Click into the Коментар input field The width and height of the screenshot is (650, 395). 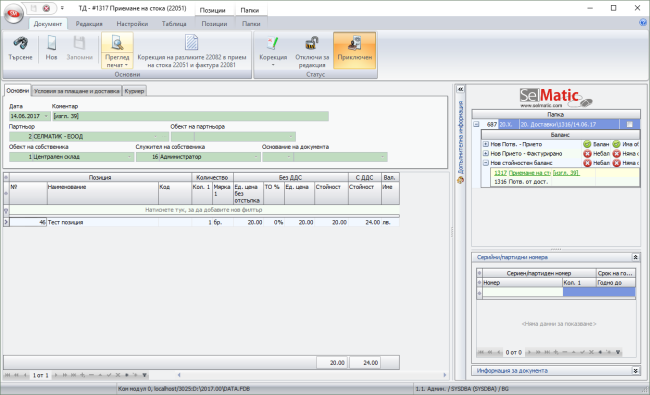[x=190, y=116]
